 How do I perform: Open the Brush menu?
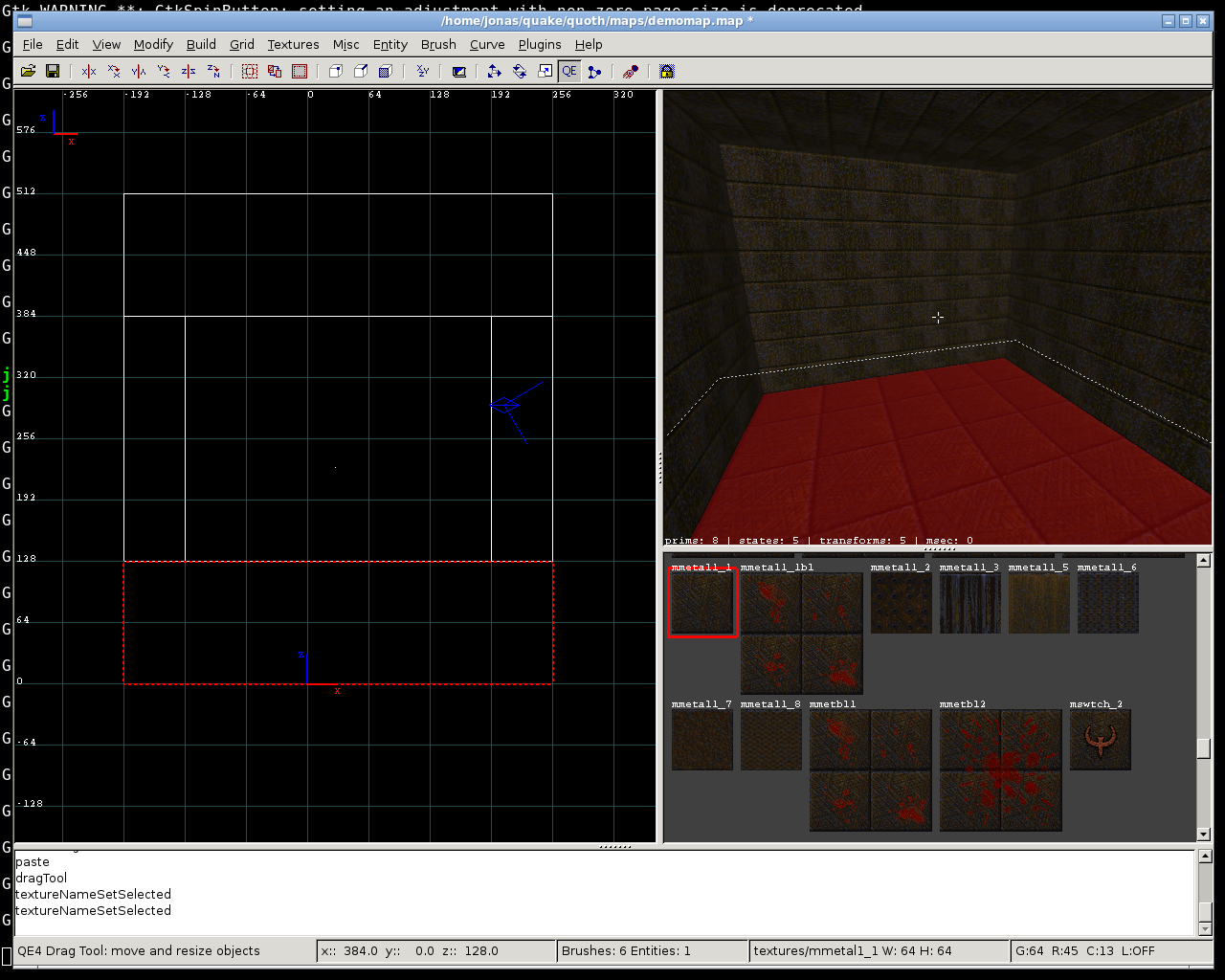[438, 44]
